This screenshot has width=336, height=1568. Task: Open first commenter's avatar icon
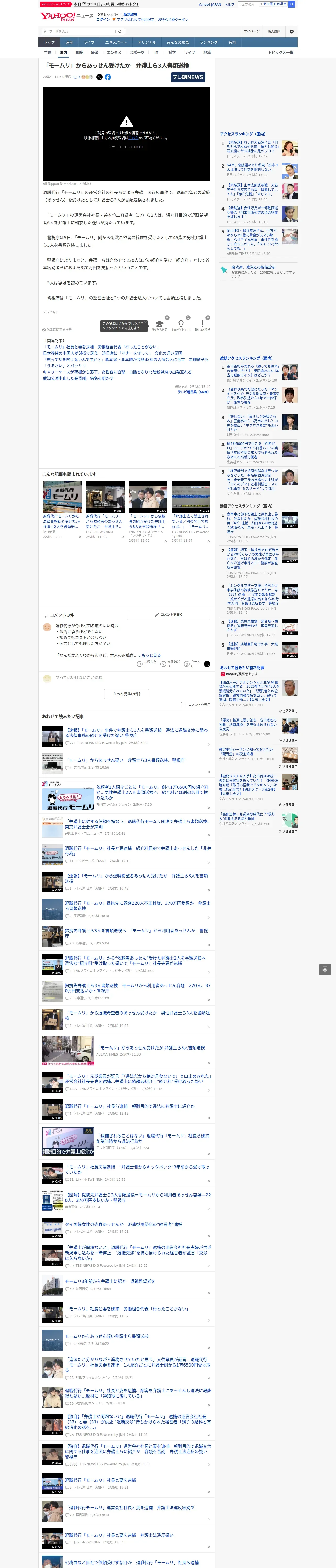pos(47,627)
